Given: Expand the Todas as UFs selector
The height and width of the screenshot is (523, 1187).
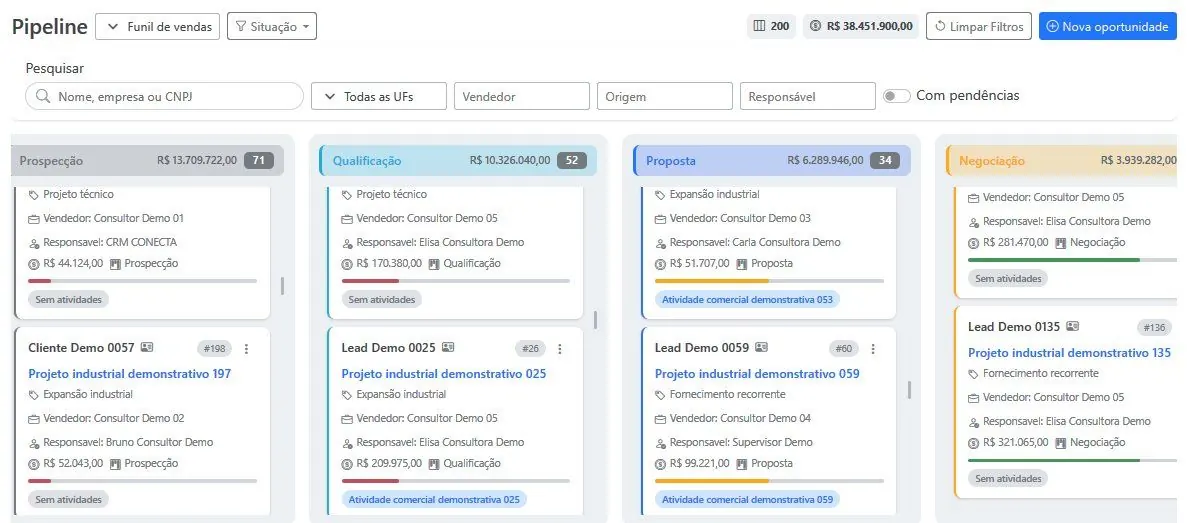Looking at the screenshot, I should 379,96.
